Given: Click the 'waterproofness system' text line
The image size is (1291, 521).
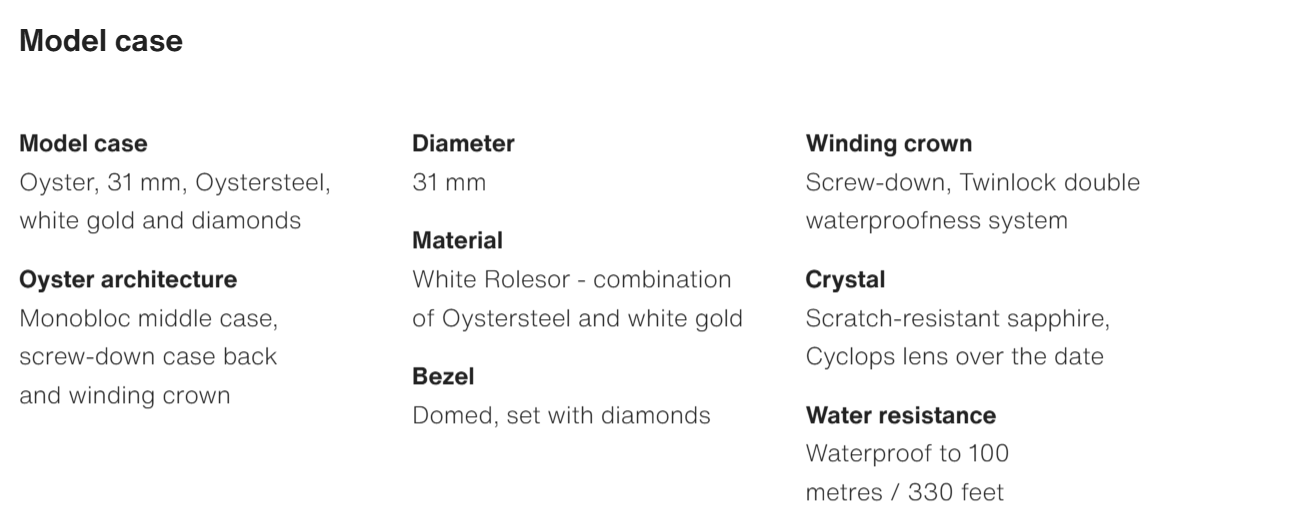Looking at the screenshot, I should (x=936, y=220).
